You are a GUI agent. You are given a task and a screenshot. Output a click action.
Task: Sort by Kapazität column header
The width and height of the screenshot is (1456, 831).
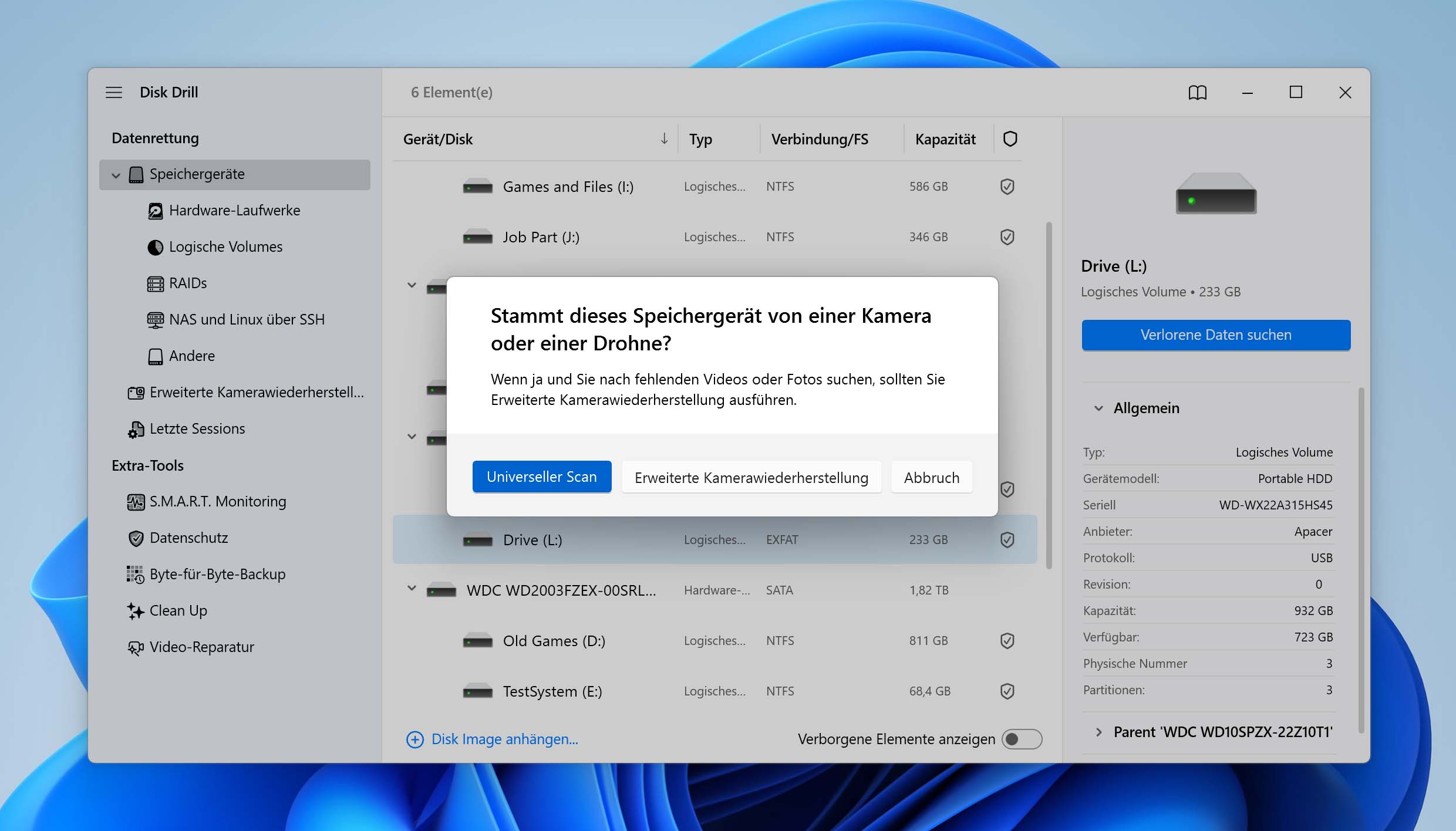pos(945,139)
